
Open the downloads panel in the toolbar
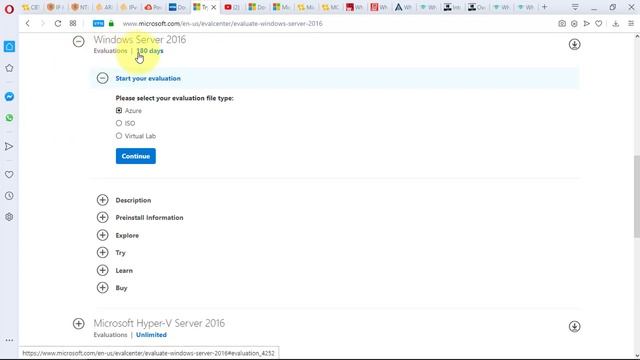[x=616, y=24]
